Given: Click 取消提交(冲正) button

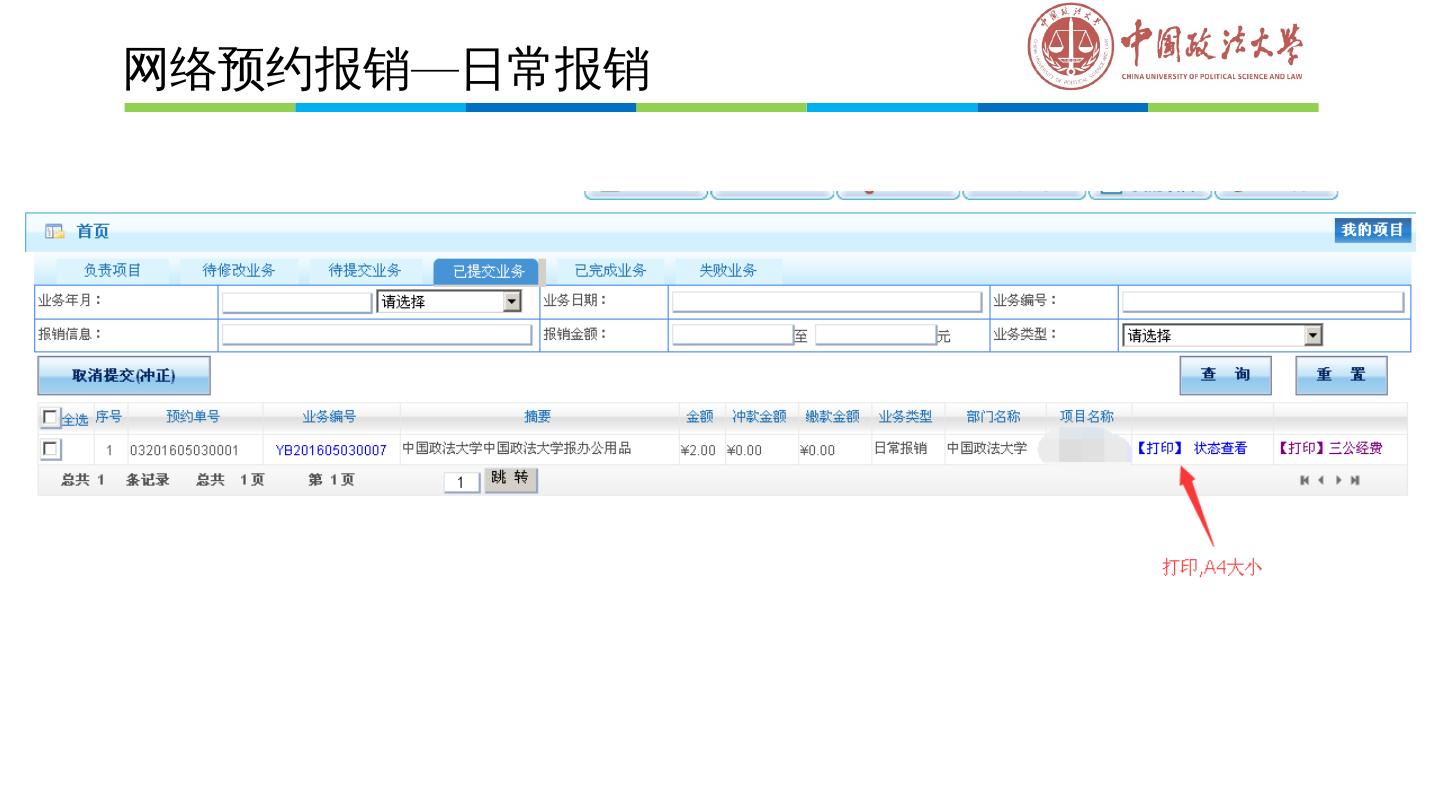Looking at the screenshot, I should pyautogui.click(x=123, y=376).
